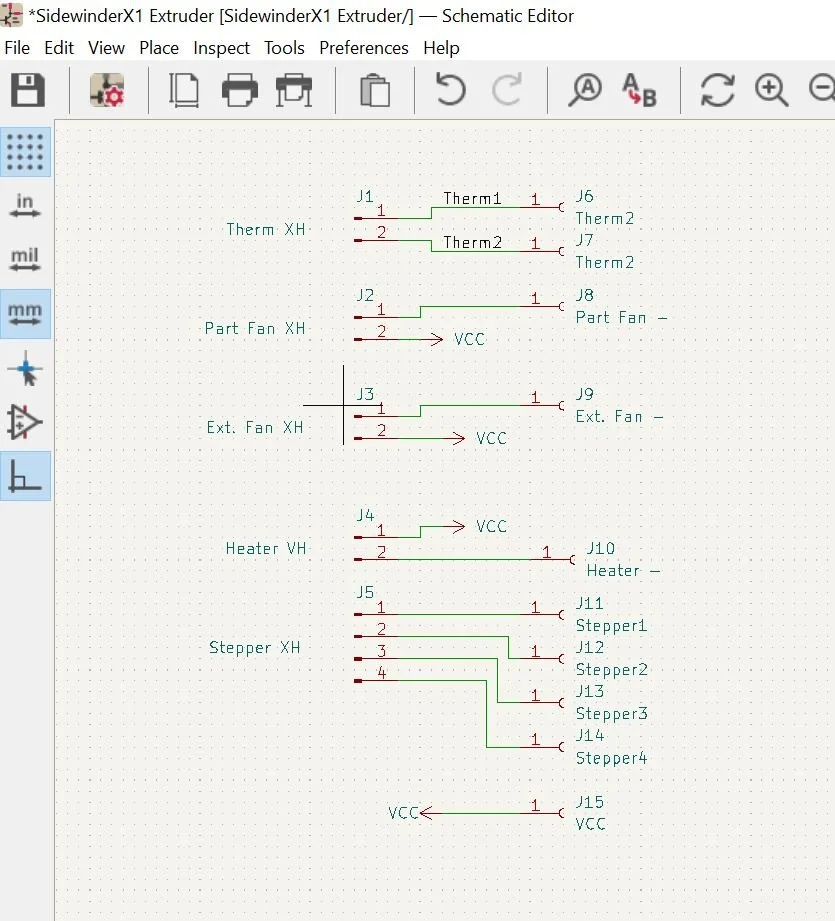Open the Place menu
Viewport: 835px width, 921px height.
tap(159, 48)
